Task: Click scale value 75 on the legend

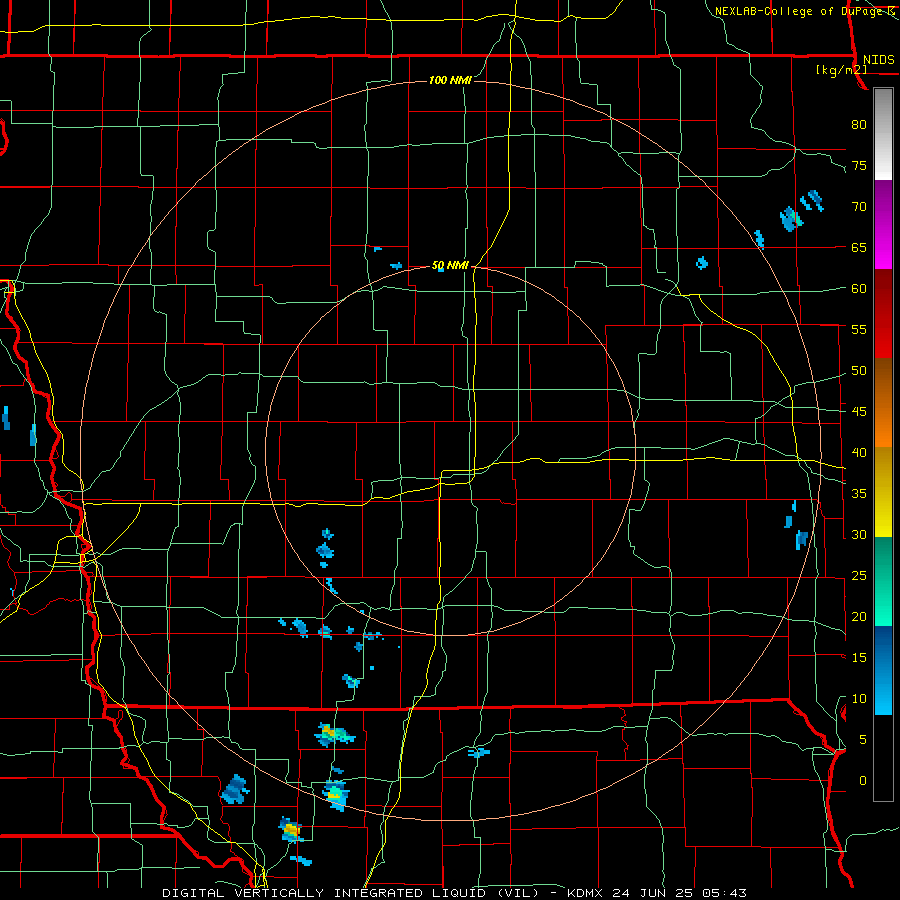Action: point(859,165)
